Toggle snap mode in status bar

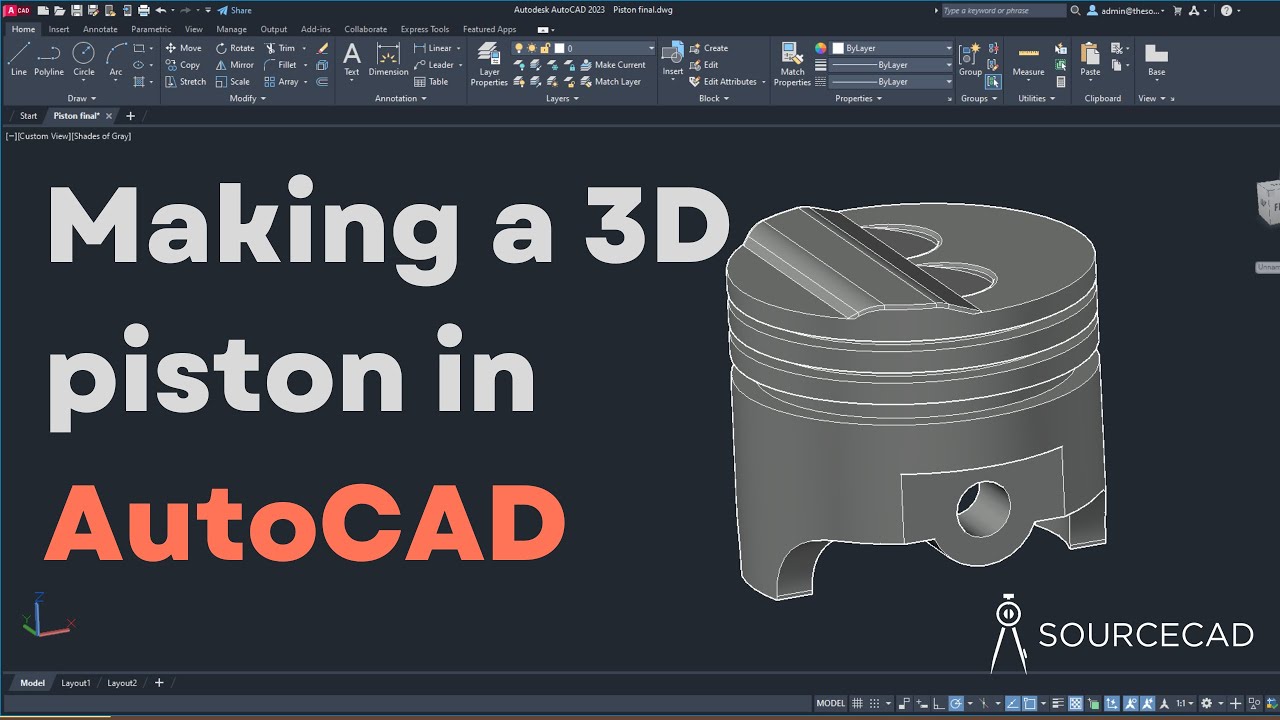pos(875,704)
